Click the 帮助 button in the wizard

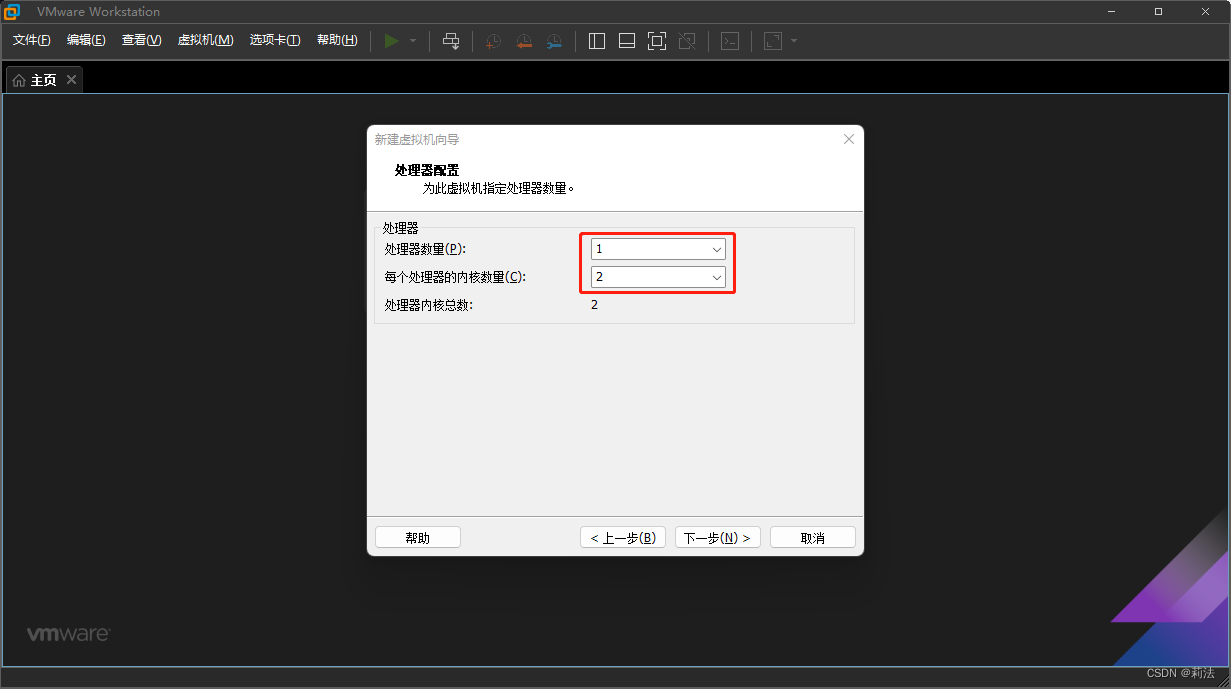(x=418, y=537)
